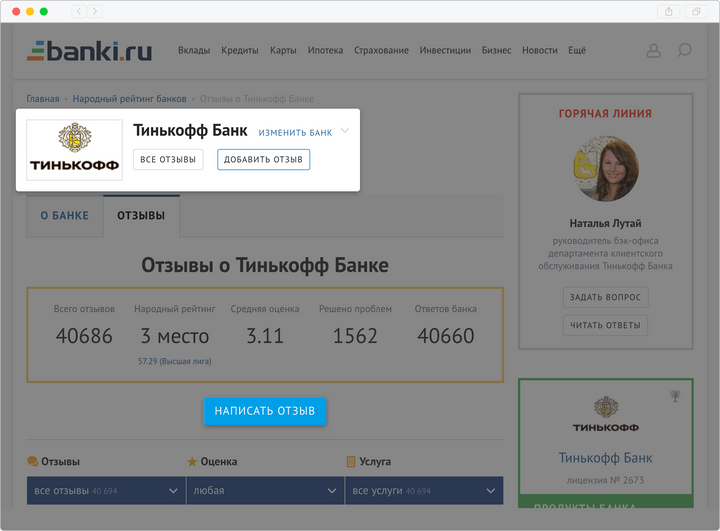Image resolution: width=720 pixels, height=531 pixels.
Task: Open the 'Вклады' menu item
Action: coord(194,50)
